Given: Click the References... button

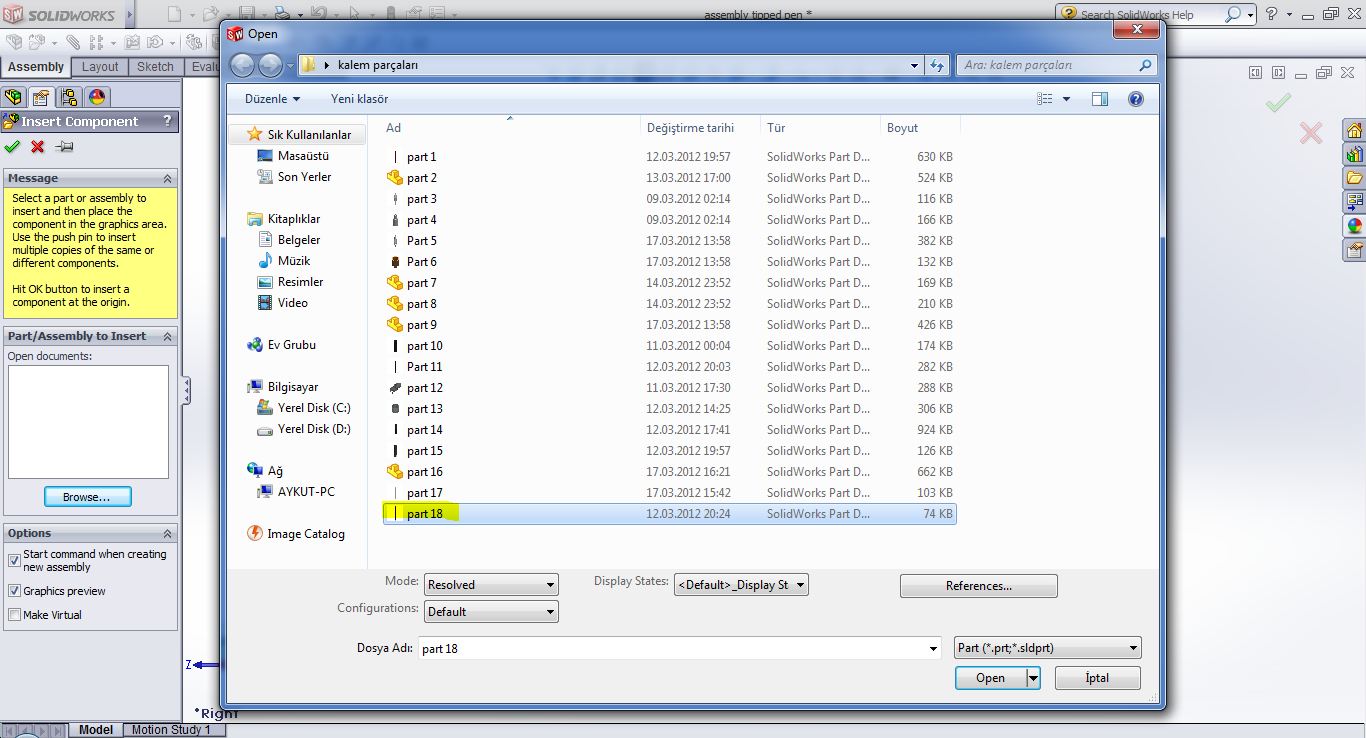Looking at the screenshot, I should [978, 586].
